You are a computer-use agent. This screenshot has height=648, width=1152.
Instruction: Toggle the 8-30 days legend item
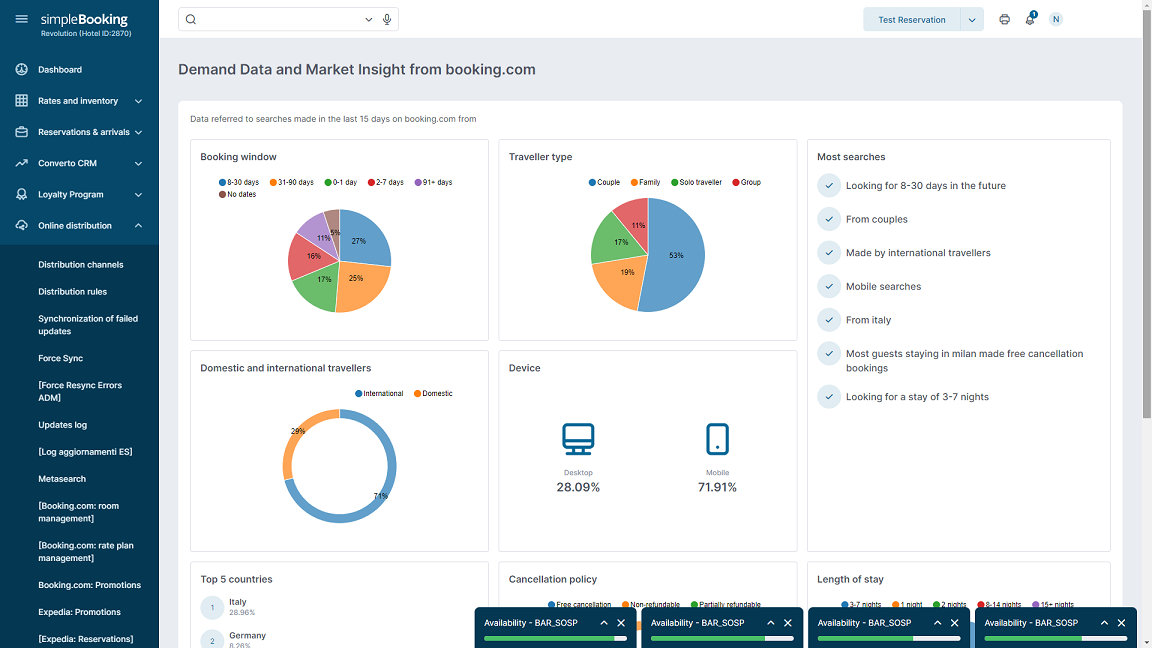(239, 182)
